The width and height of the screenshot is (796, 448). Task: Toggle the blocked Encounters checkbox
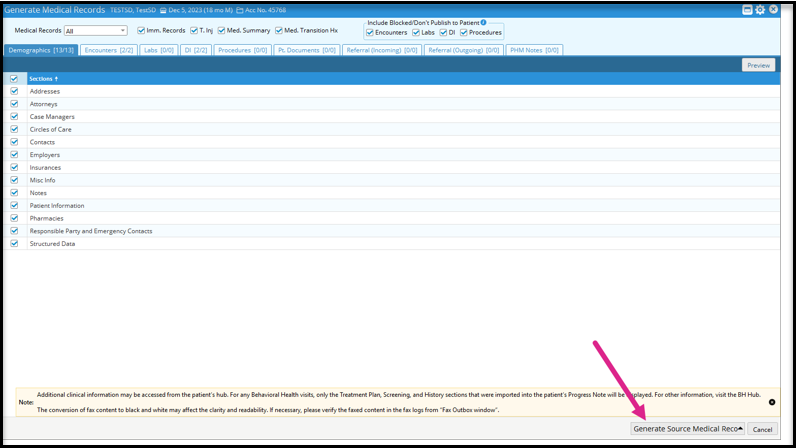coord(370,33)
